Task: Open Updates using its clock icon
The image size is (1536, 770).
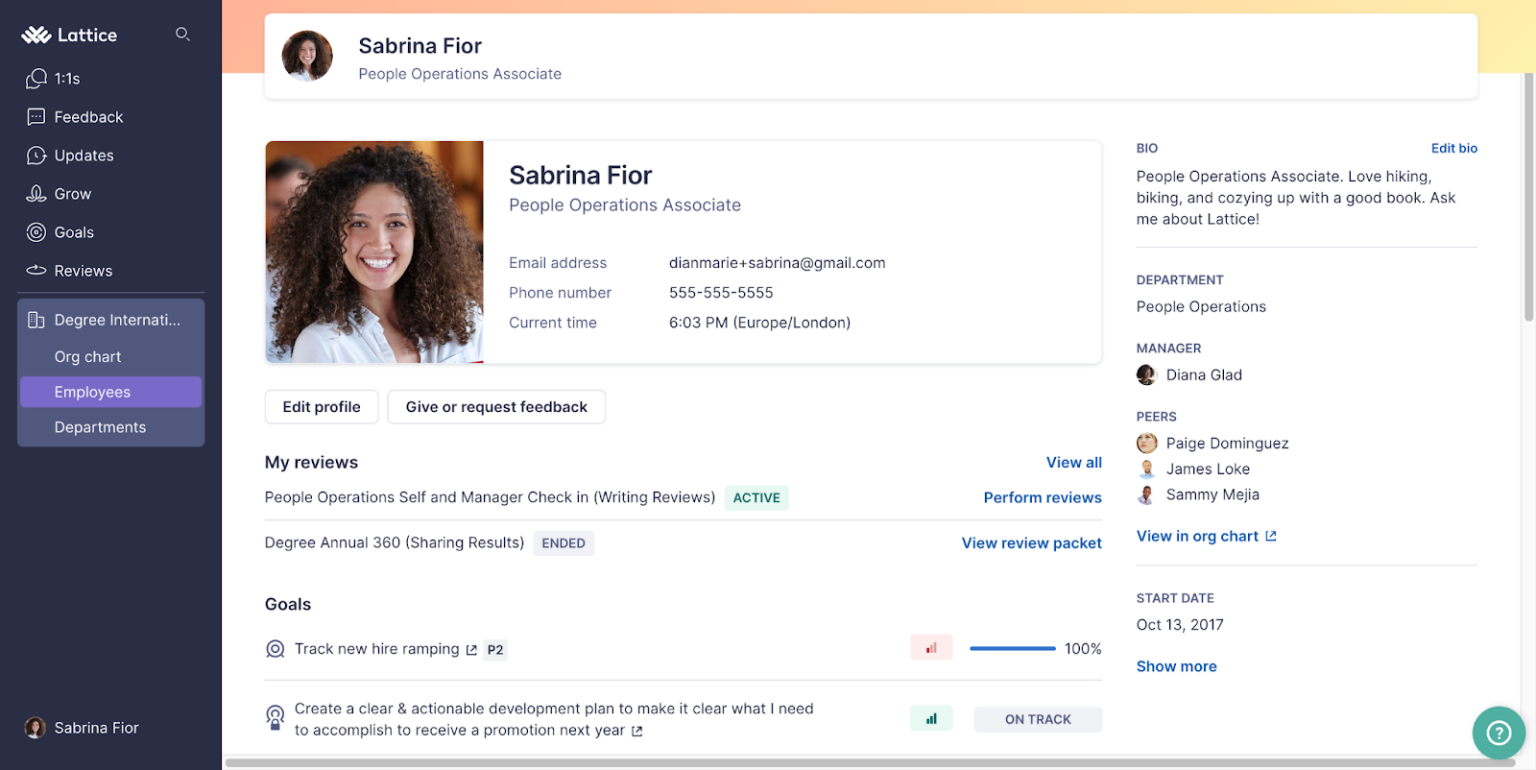Action: pyautogui.click(x=37, y=155)
